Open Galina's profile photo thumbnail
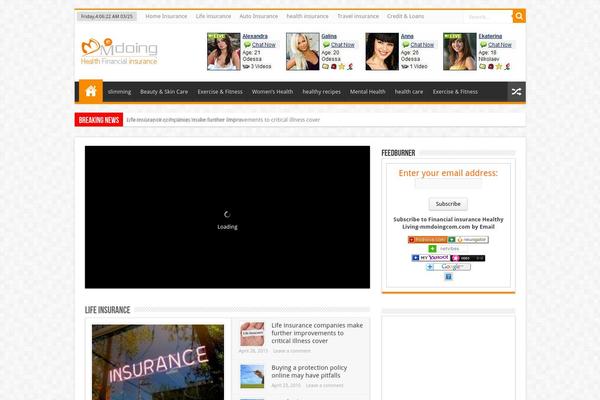The height and width of the screenshot is (400, 600). pos(303,51)
